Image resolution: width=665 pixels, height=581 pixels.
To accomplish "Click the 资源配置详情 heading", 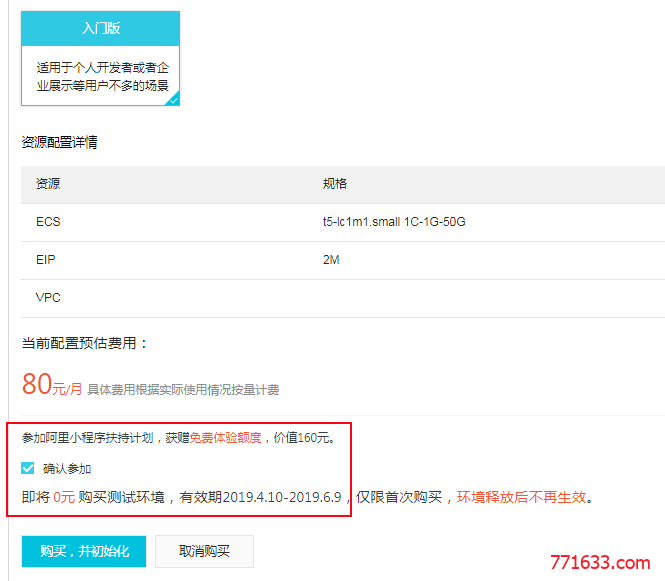I will tap(59, 142).
